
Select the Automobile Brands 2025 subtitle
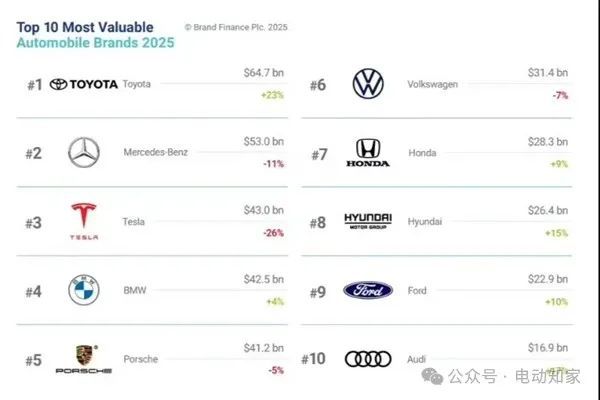point(95,42)
